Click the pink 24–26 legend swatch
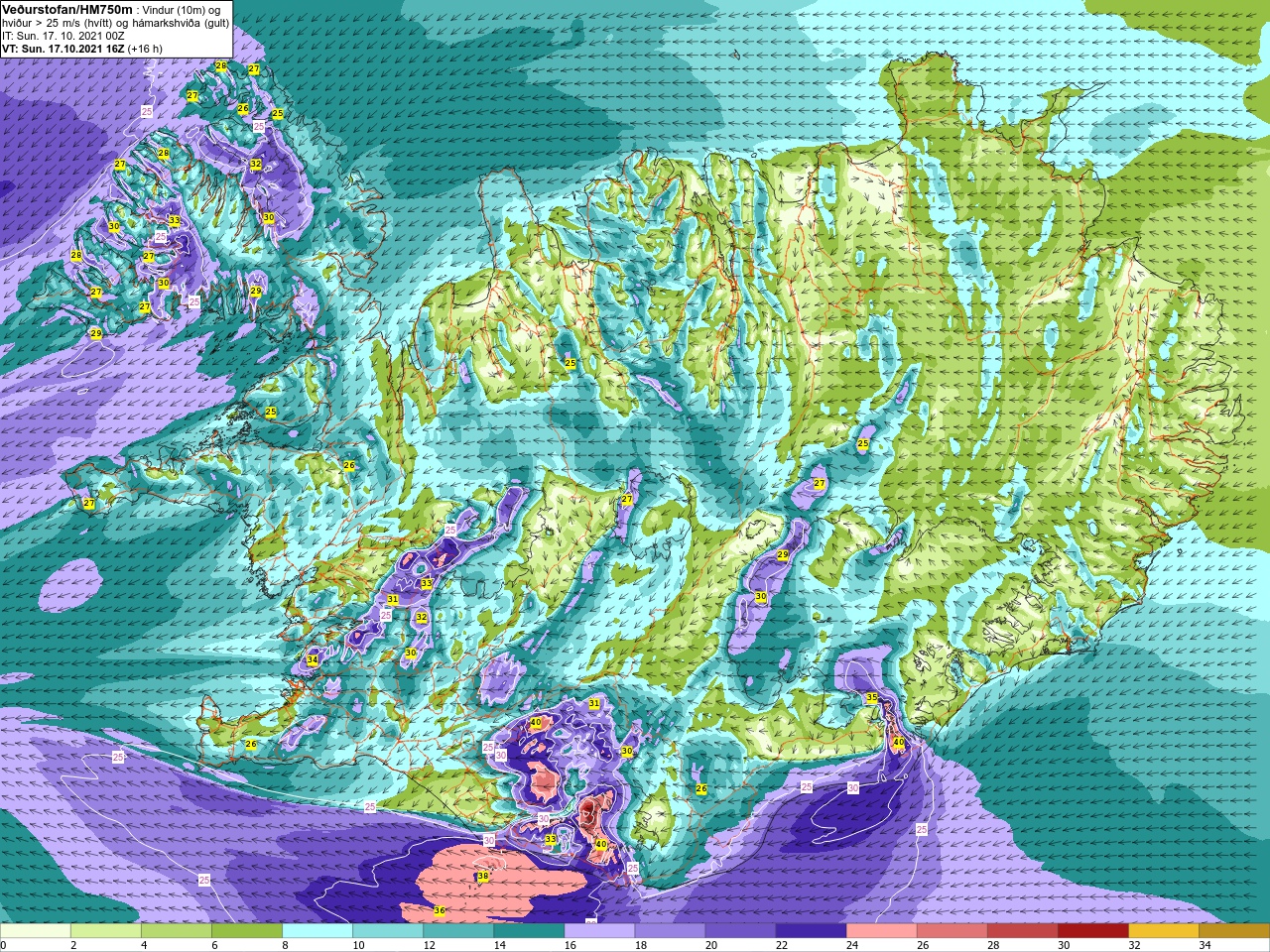 coord(881,931)
